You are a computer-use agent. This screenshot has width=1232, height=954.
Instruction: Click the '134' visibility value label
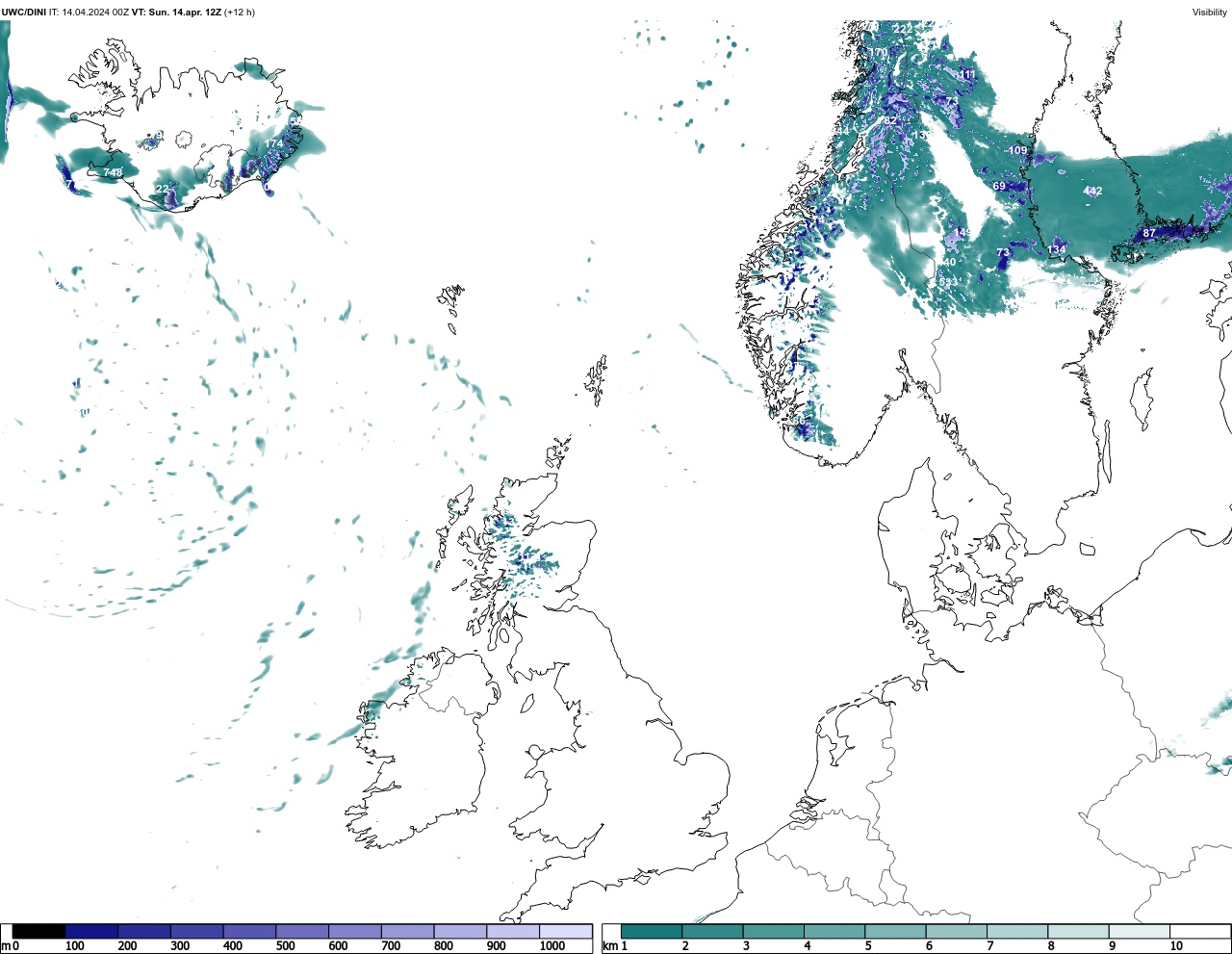1057,250
